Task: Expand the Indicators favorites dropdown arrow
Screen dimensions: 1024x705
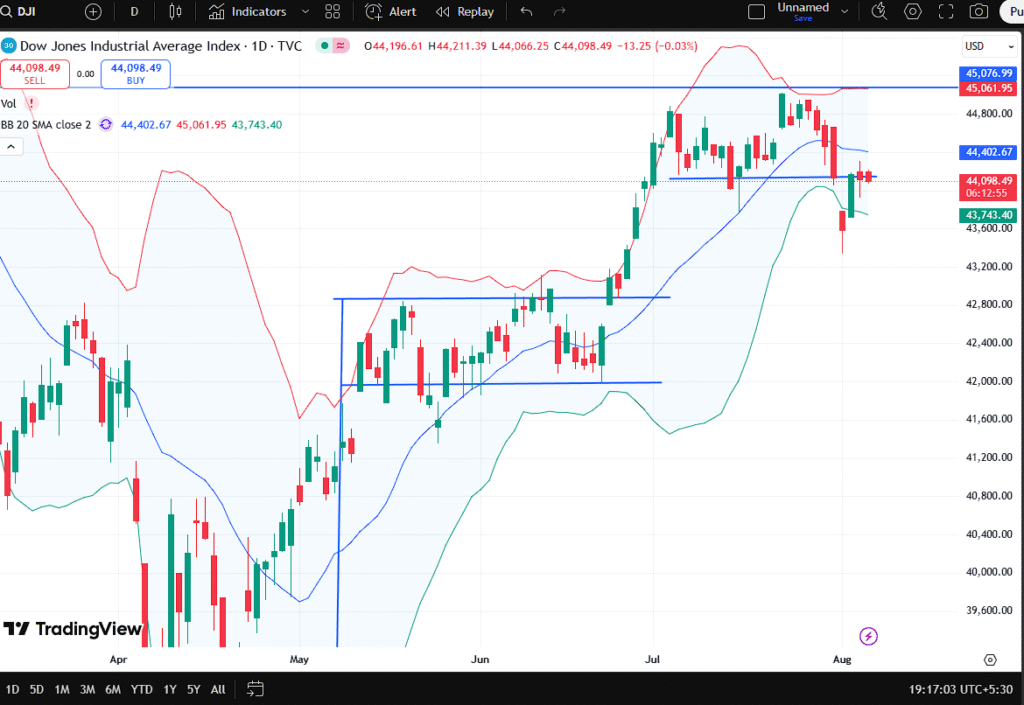Action: tap(305, 12)
